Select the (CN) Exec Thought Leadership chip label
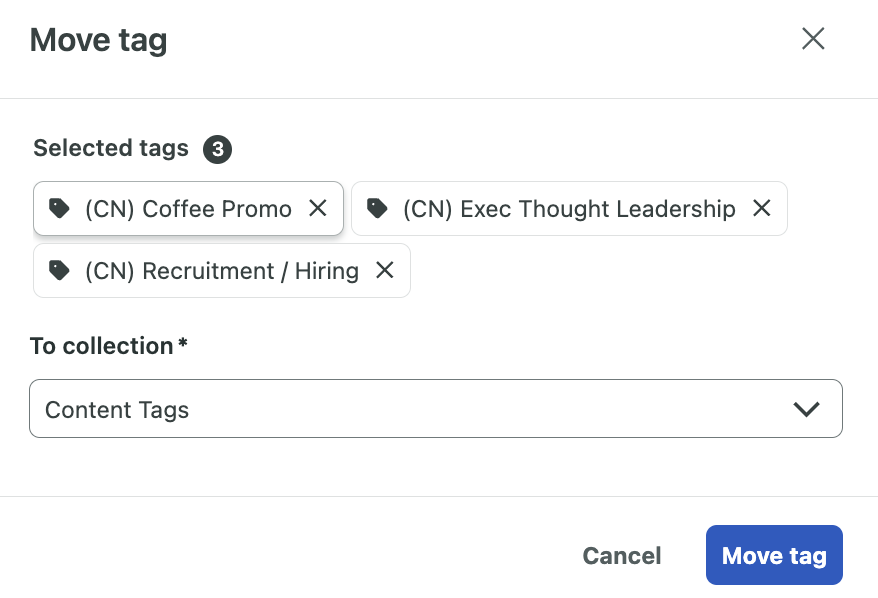The width and height of the screenshot is (878, 598). point(569,209)
